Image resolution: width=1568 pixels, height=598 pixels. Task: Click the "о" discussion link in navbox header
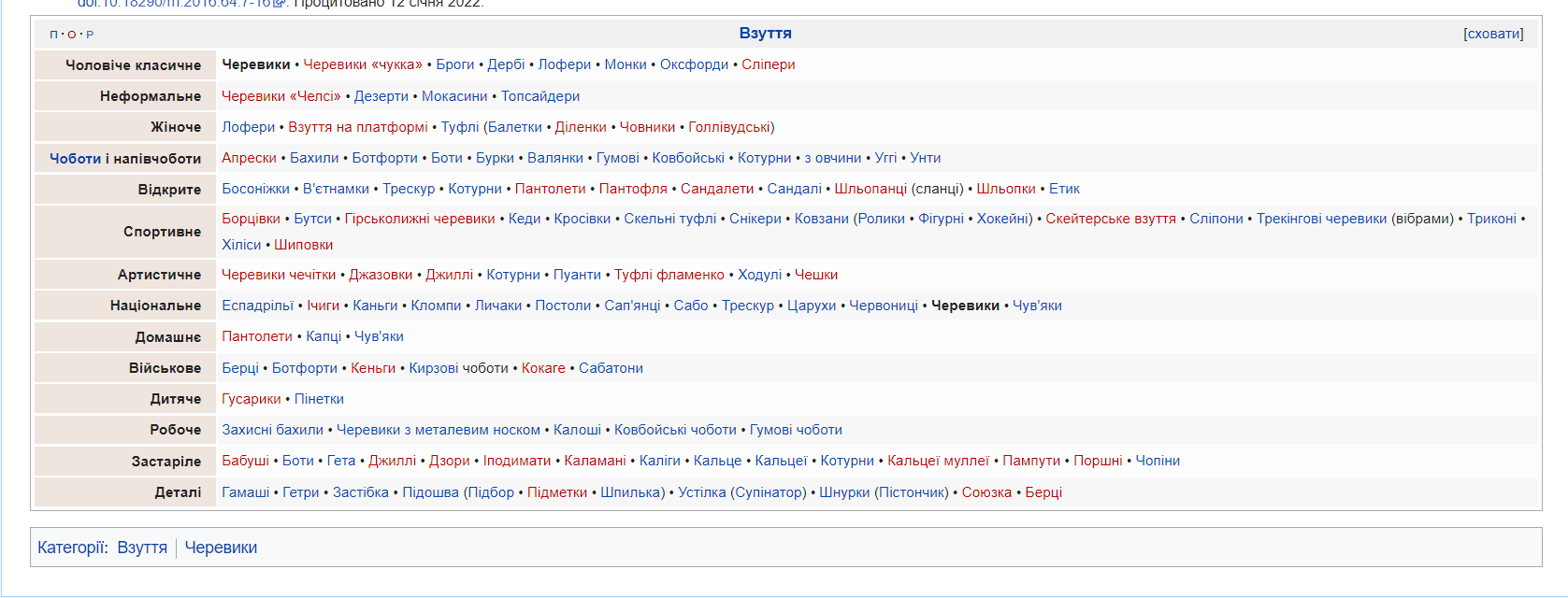71,35
